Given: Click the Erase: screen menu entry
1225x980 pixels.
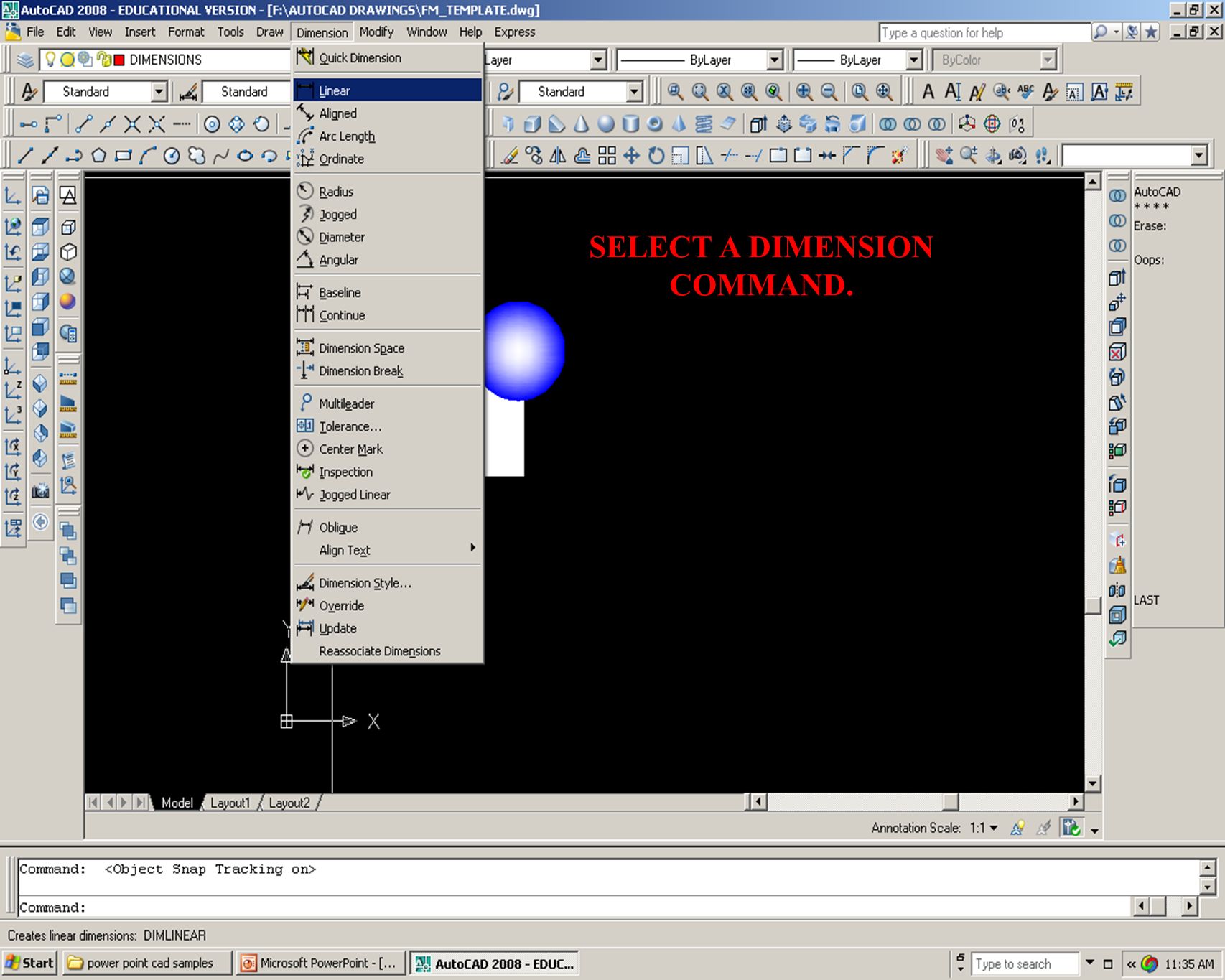Looking at the screenshot, I should click(1150, 226).
